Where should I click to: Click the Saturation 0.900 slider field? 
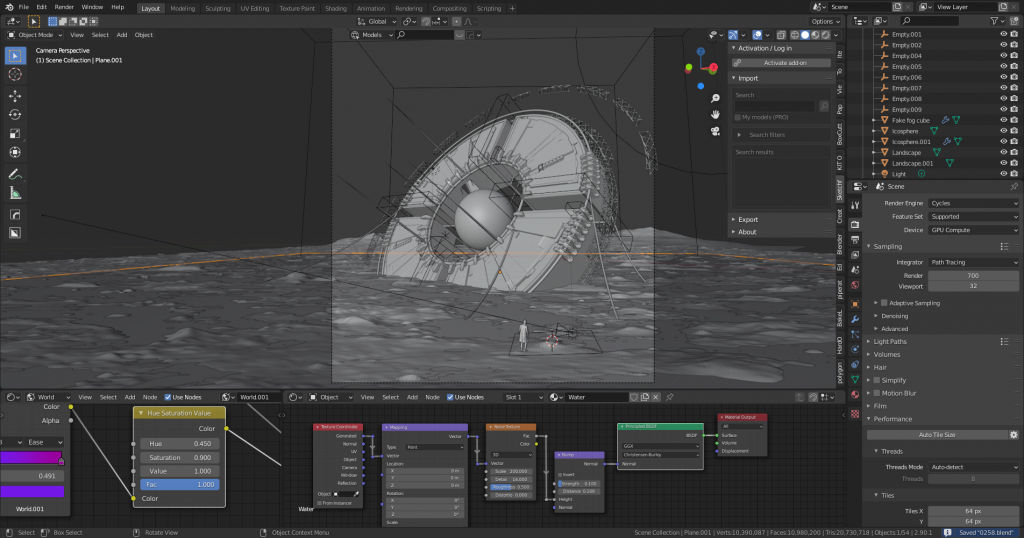179,457
